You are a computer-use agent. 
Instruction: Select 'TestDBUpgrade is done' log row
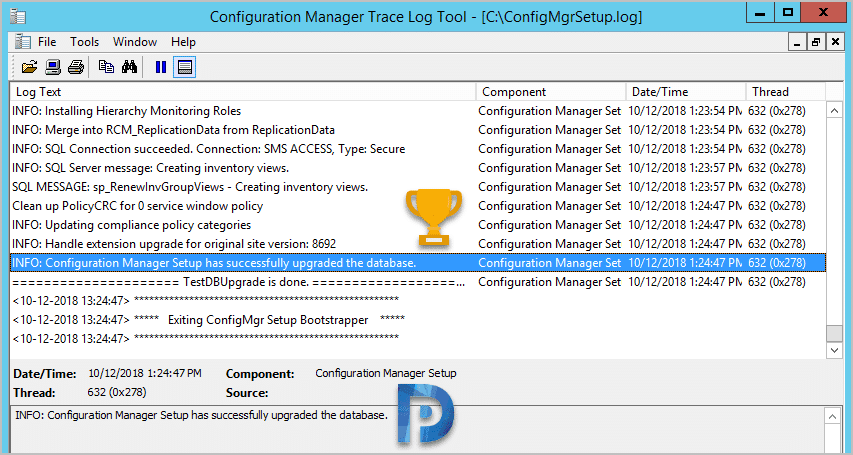tap(418, 282)
